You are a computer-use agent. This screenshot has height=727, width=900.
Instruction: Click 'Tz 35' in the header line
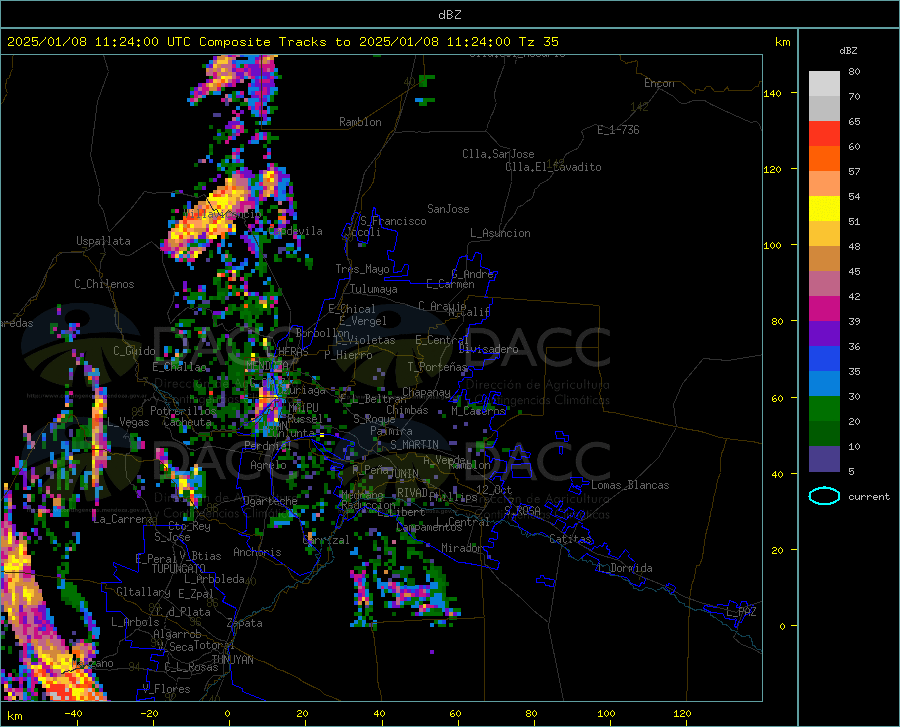(x=538, y=42)
